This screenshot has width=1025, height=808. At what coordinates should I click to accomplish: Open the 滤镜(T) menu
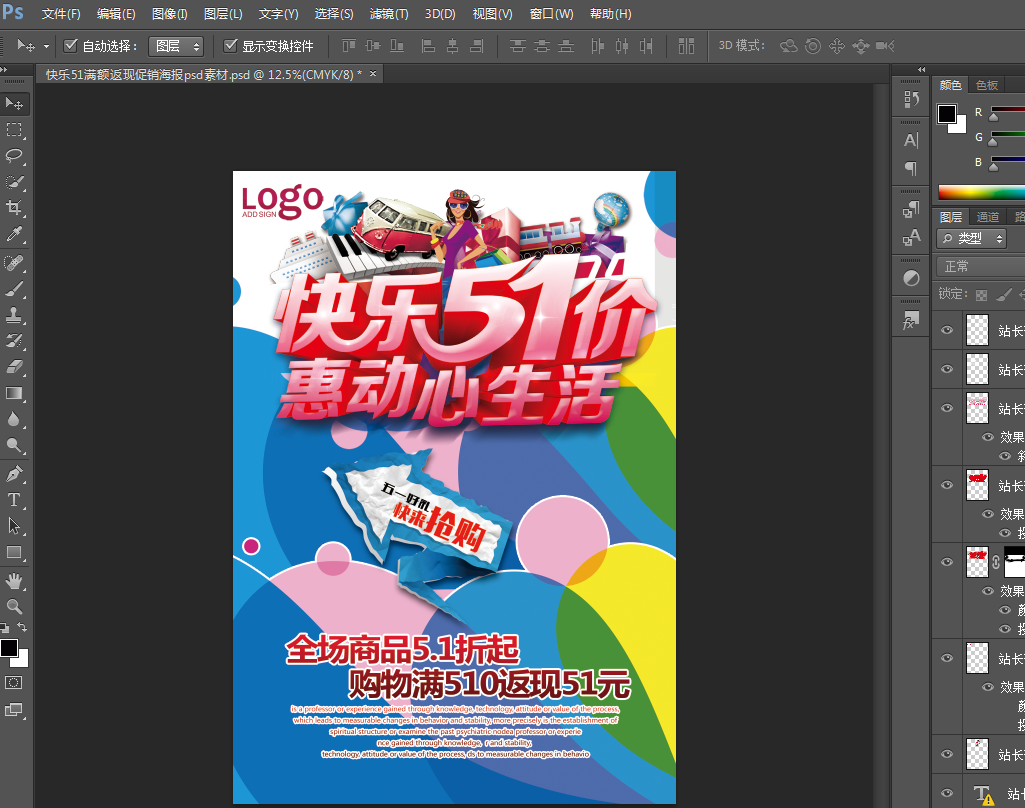click(x=389, y=14)
